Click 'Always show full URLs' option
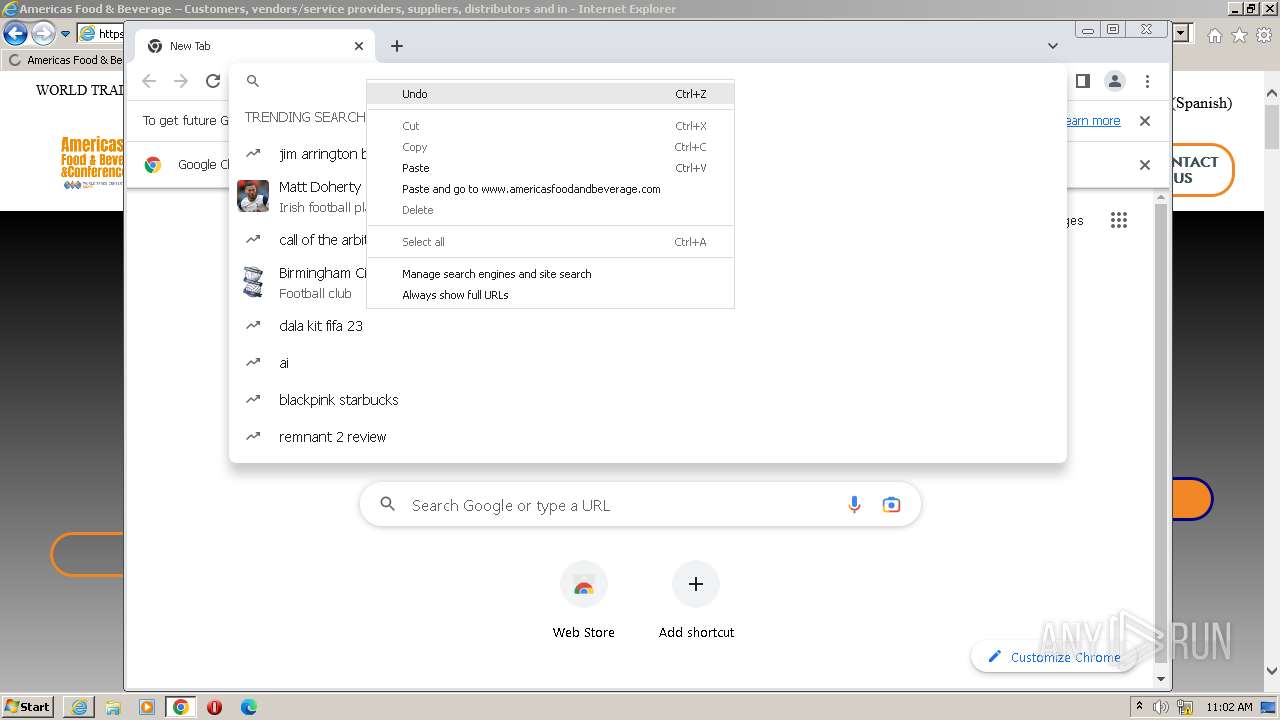This screenshot has height=720, width=1280. click(550, 295)
